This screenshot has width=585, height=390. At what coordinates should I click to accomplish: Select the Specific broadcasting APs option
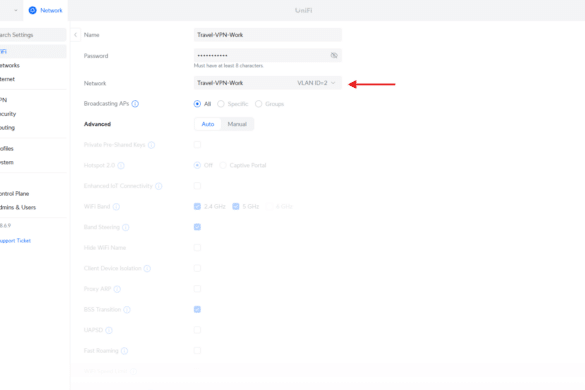coord(221,104)
